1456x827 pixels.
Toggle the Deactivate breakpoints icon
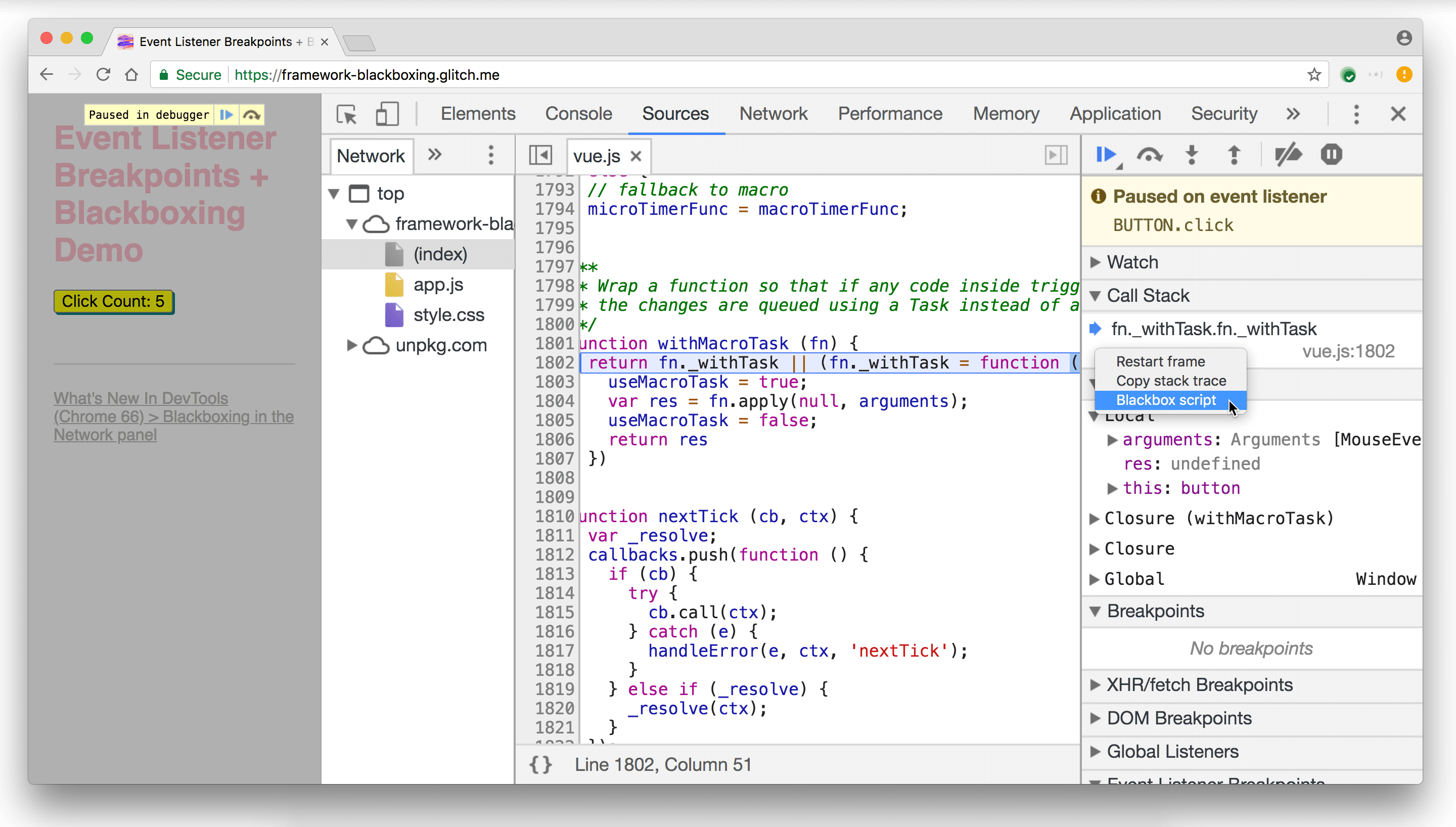click(1288, 155)
